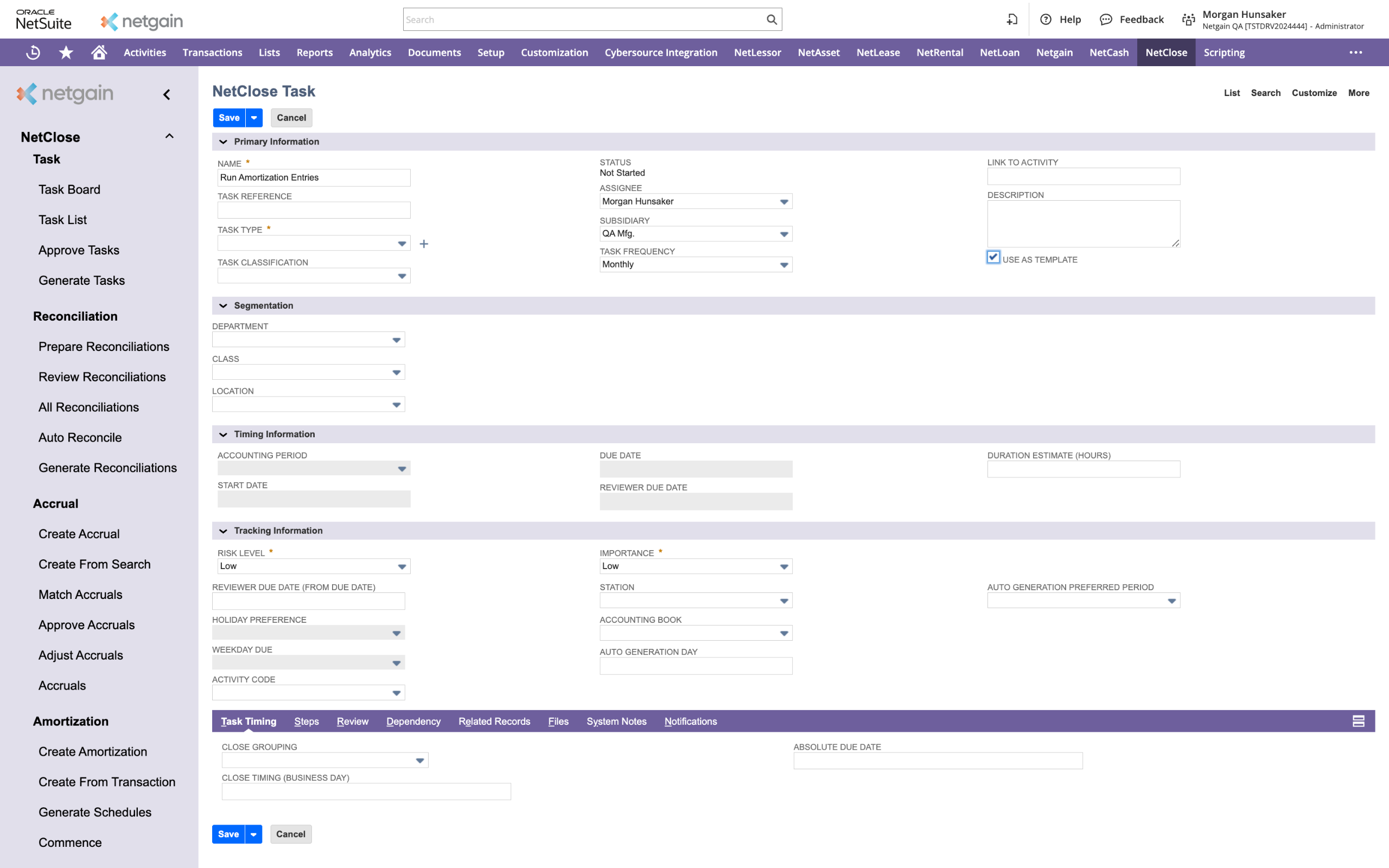The width and height of the screenshot is (1389, 868).
Task: Collapse the Timing Information section
Action: click(224, 435)
